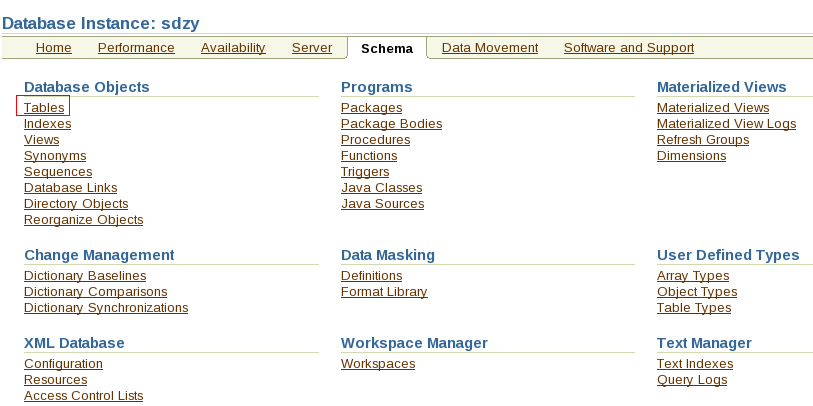Navigate to Database Links

(x=70, y=188)
